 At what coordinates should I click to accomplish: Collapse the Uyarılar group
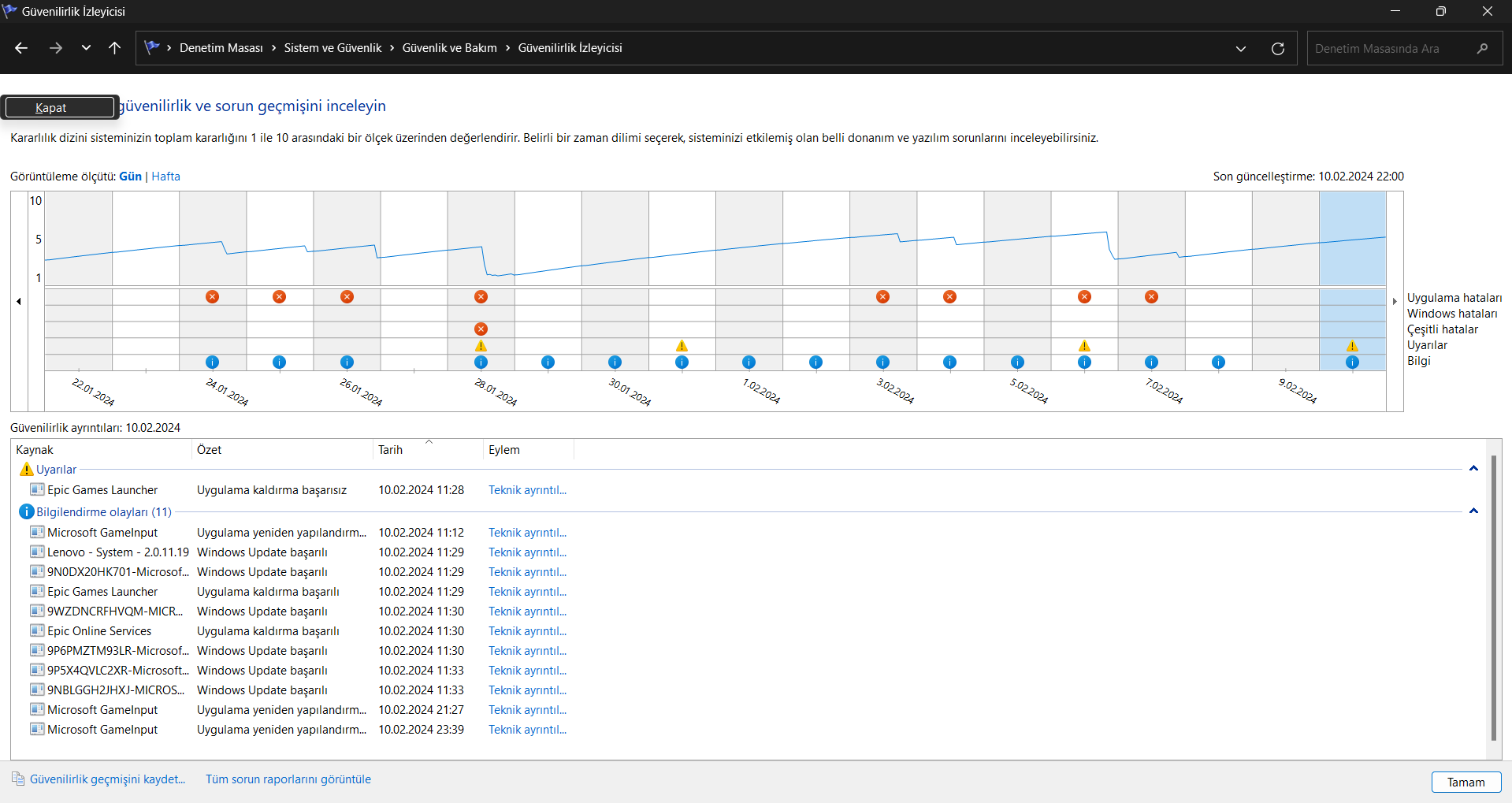click(x=1473, y=469)
